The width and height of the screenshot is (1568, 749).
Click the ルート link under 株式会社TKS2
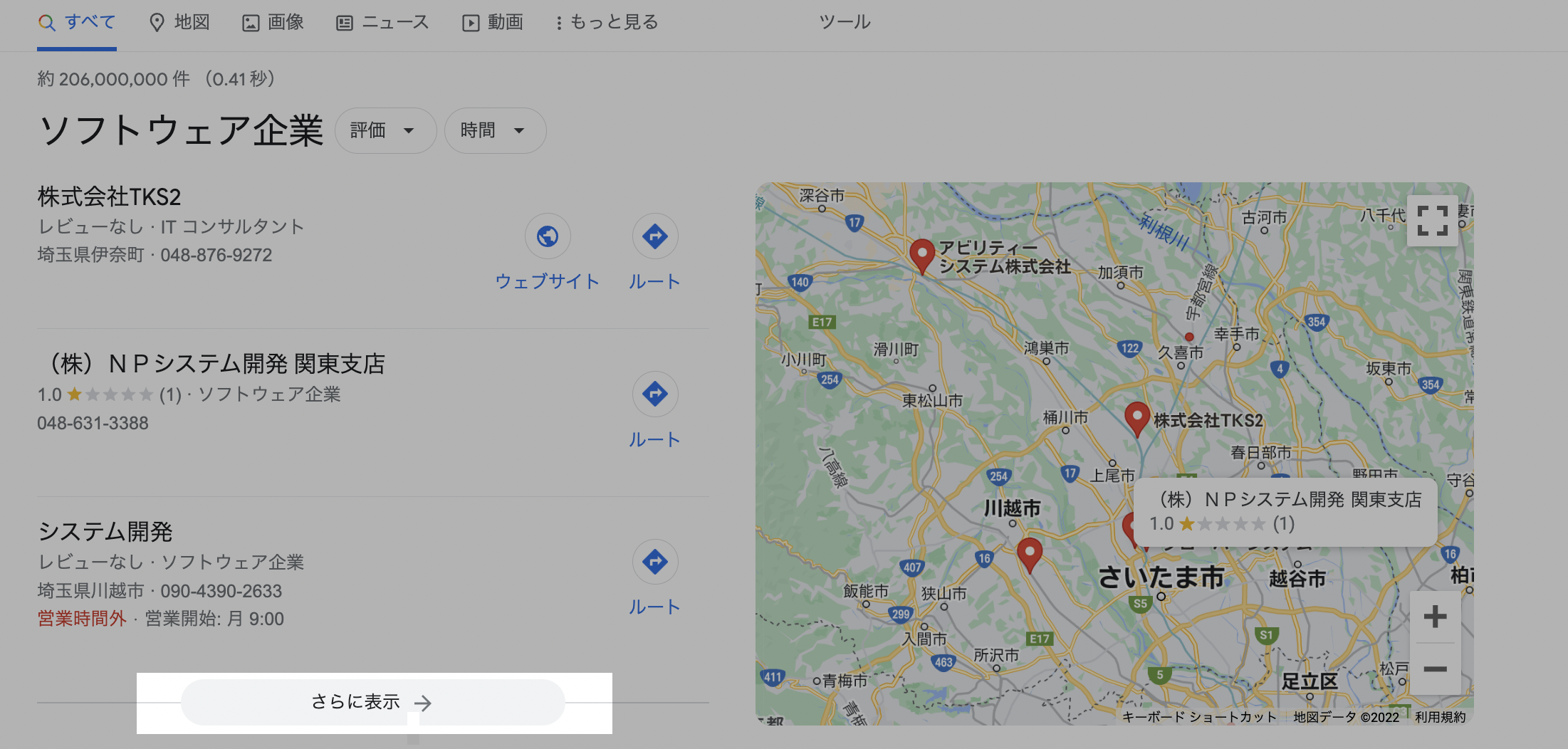click(x=654, y=281)
